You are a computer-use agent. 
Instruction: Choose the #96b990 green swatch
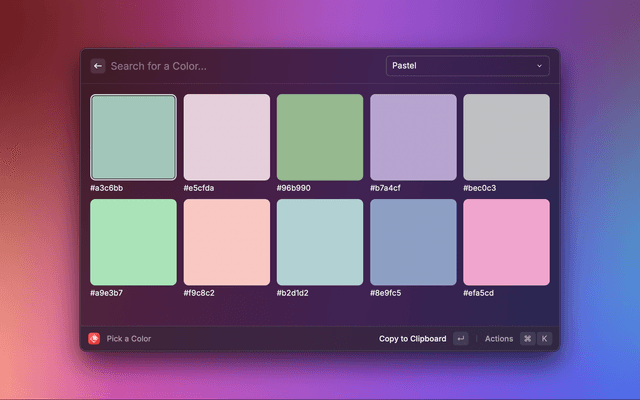pos(320,137)
